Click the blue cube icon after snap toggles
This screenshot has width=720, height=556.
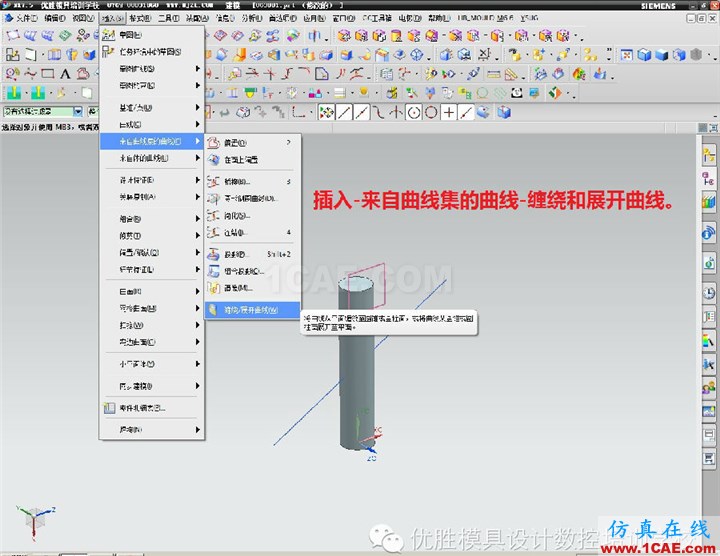(x=504, y=112)
